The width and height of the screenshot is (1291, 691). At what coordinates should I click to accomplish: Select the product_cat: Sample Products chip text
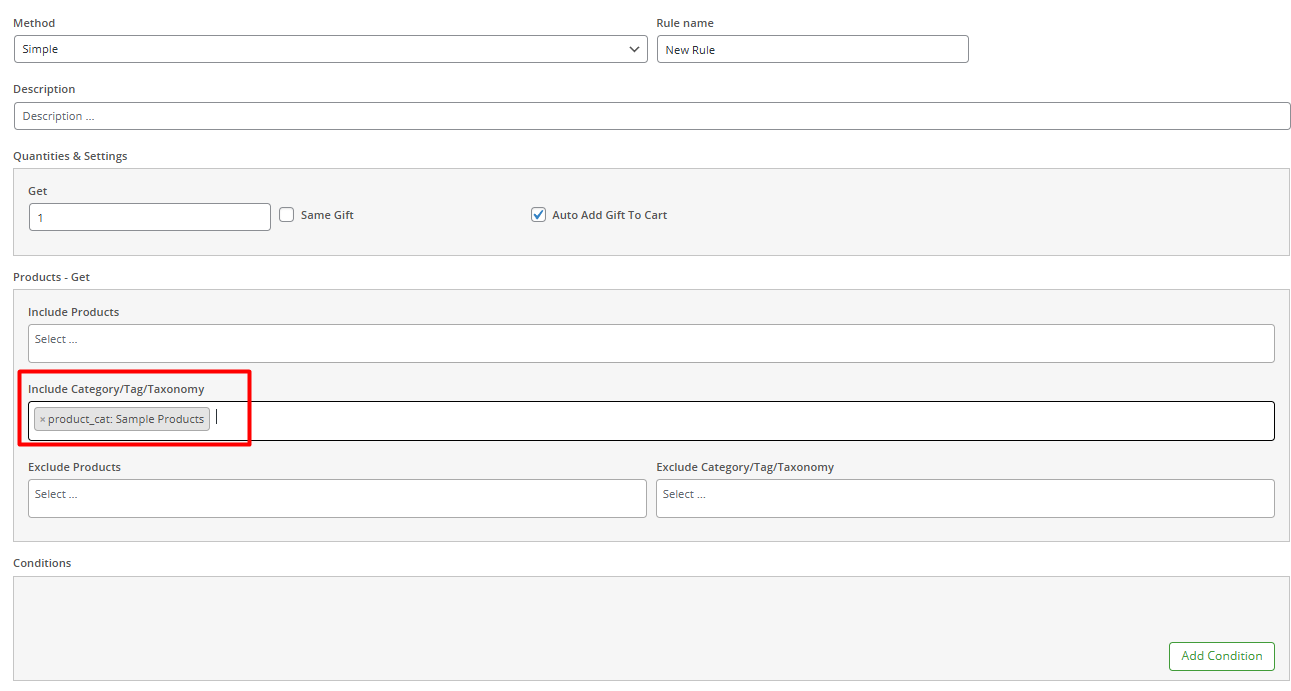(126, 420)
